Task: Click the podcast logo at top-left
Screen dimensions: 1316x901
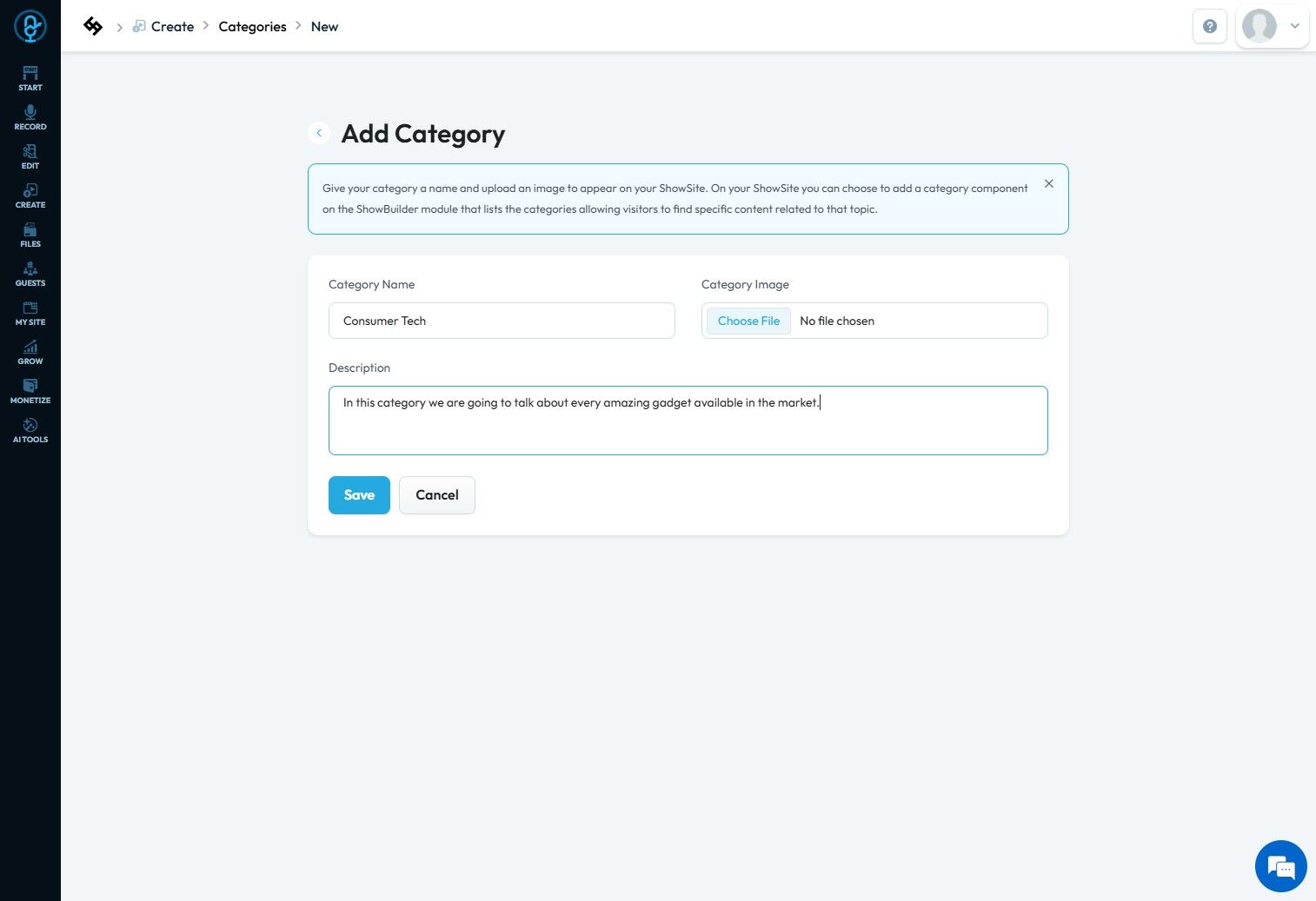Action: tap(30, 26)
